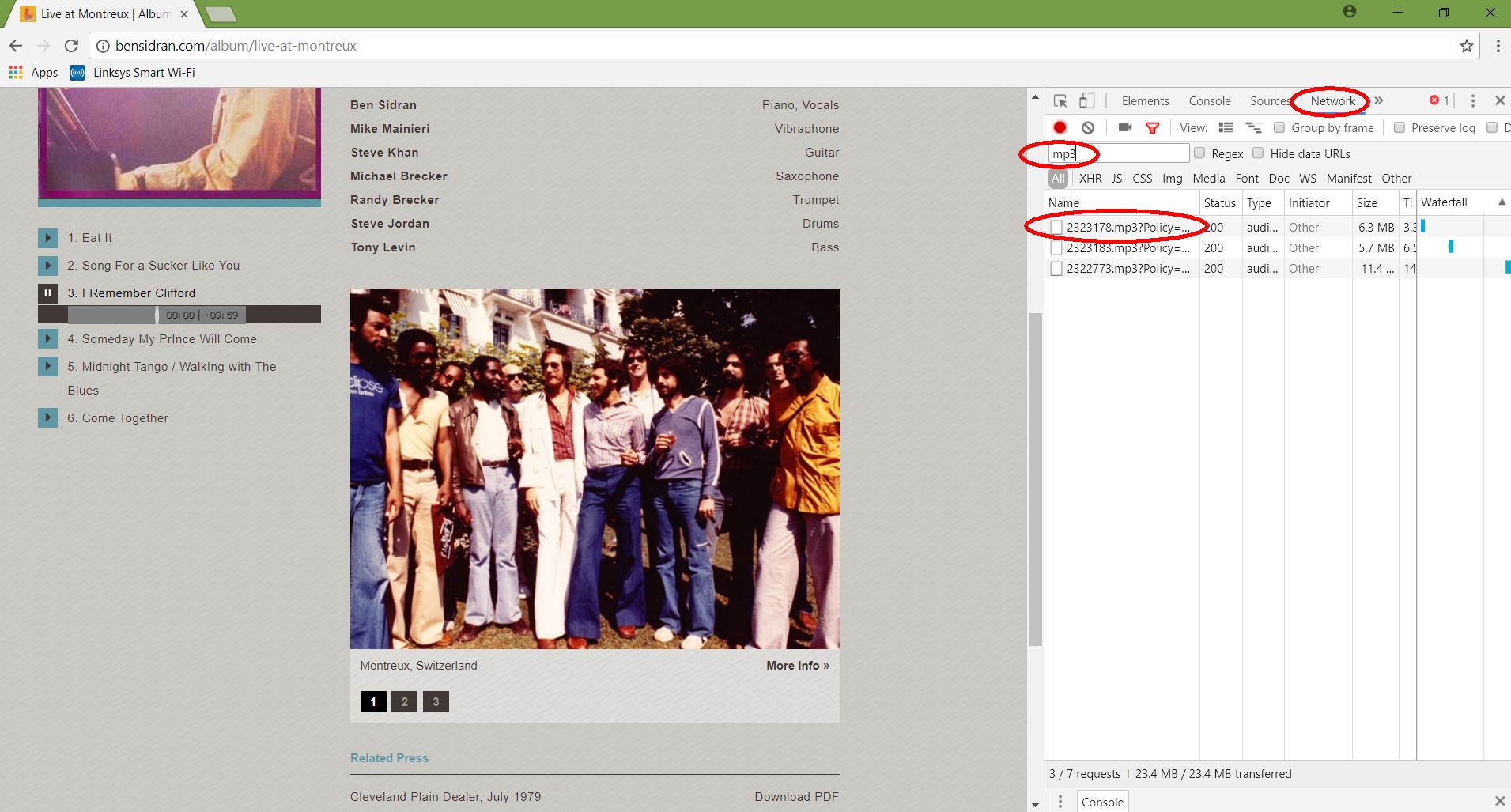Screen dimensions: 1511x812
Task: Open the More Info link
Action: [x=798, y=666]
